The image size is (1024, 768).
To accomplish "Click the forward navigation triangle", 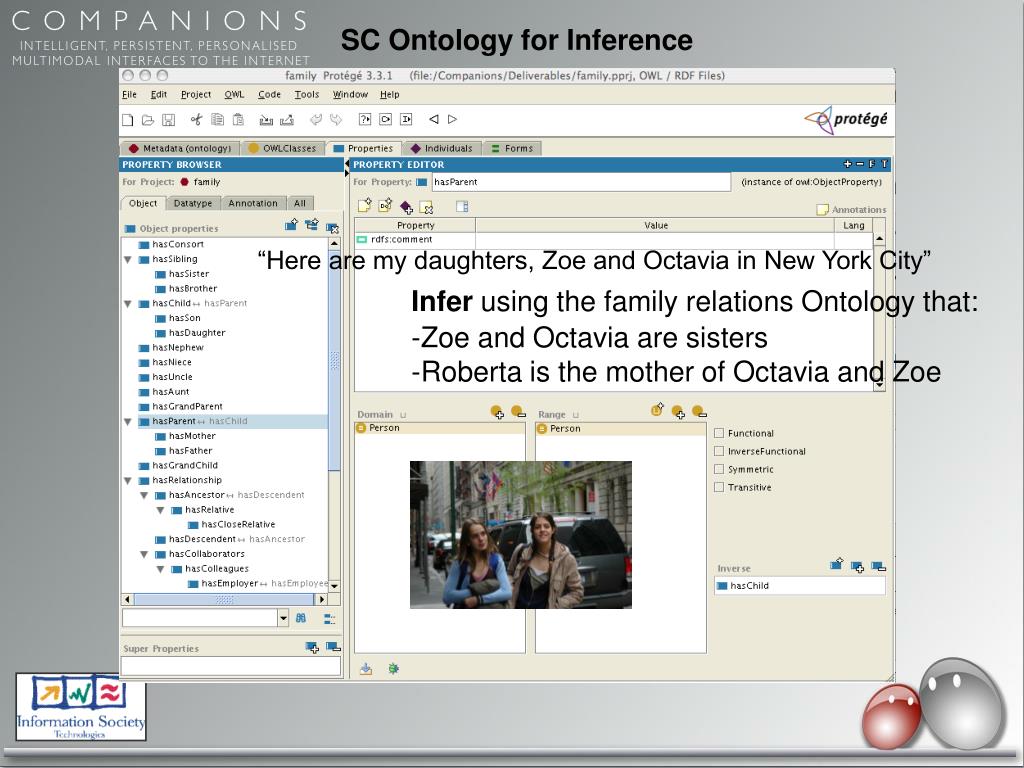I will [x=452, y=119].
